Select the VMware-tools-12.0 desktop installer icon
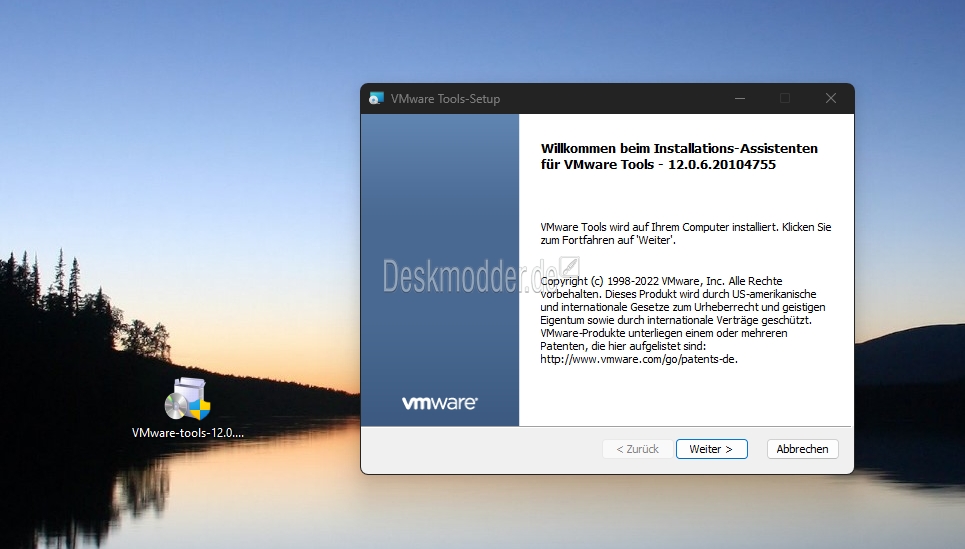965x549 pixels. pyautogui.click(x=188, y=399)
